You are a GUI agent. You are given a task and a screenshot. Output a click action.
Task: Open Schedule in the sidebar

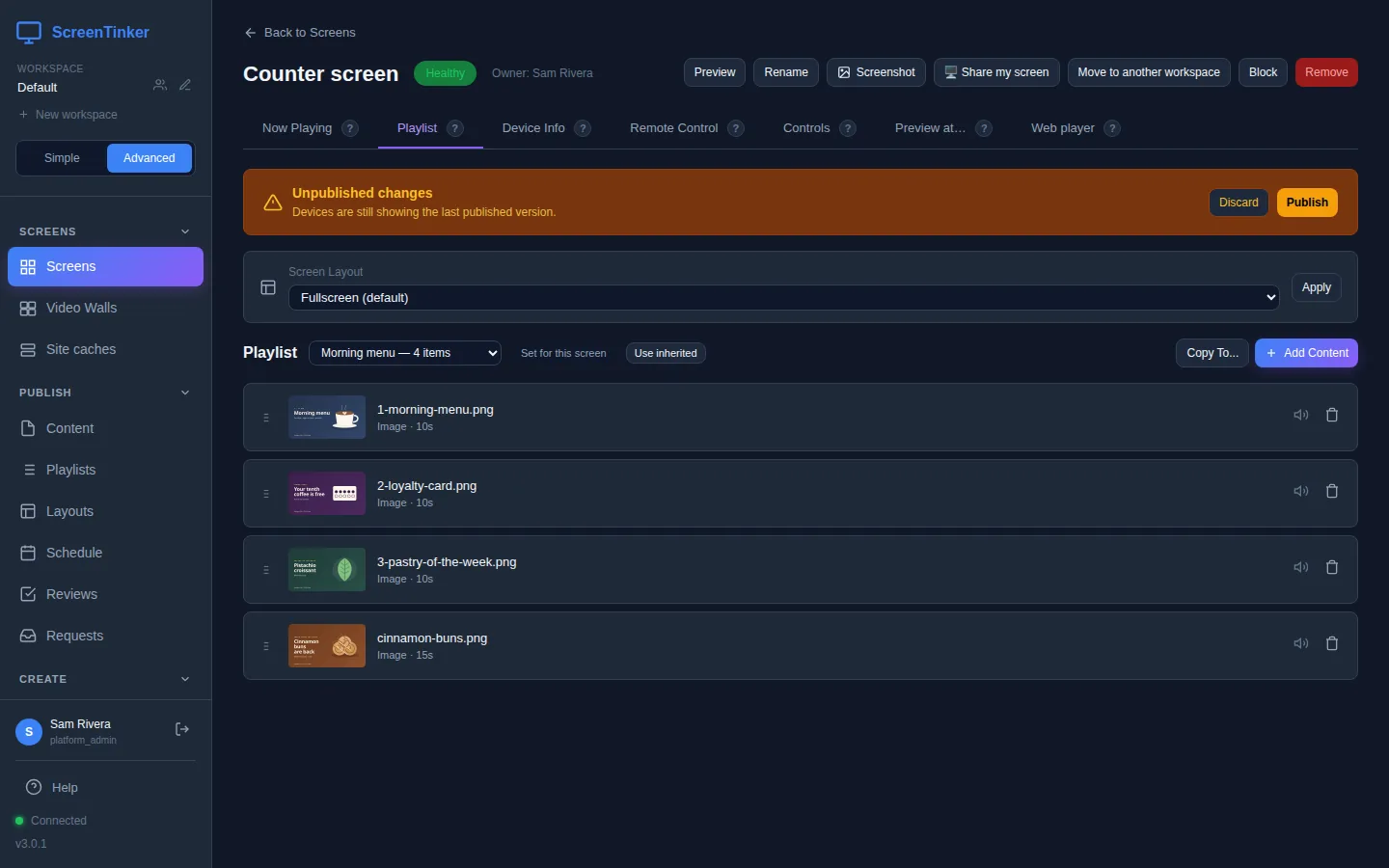106,553
